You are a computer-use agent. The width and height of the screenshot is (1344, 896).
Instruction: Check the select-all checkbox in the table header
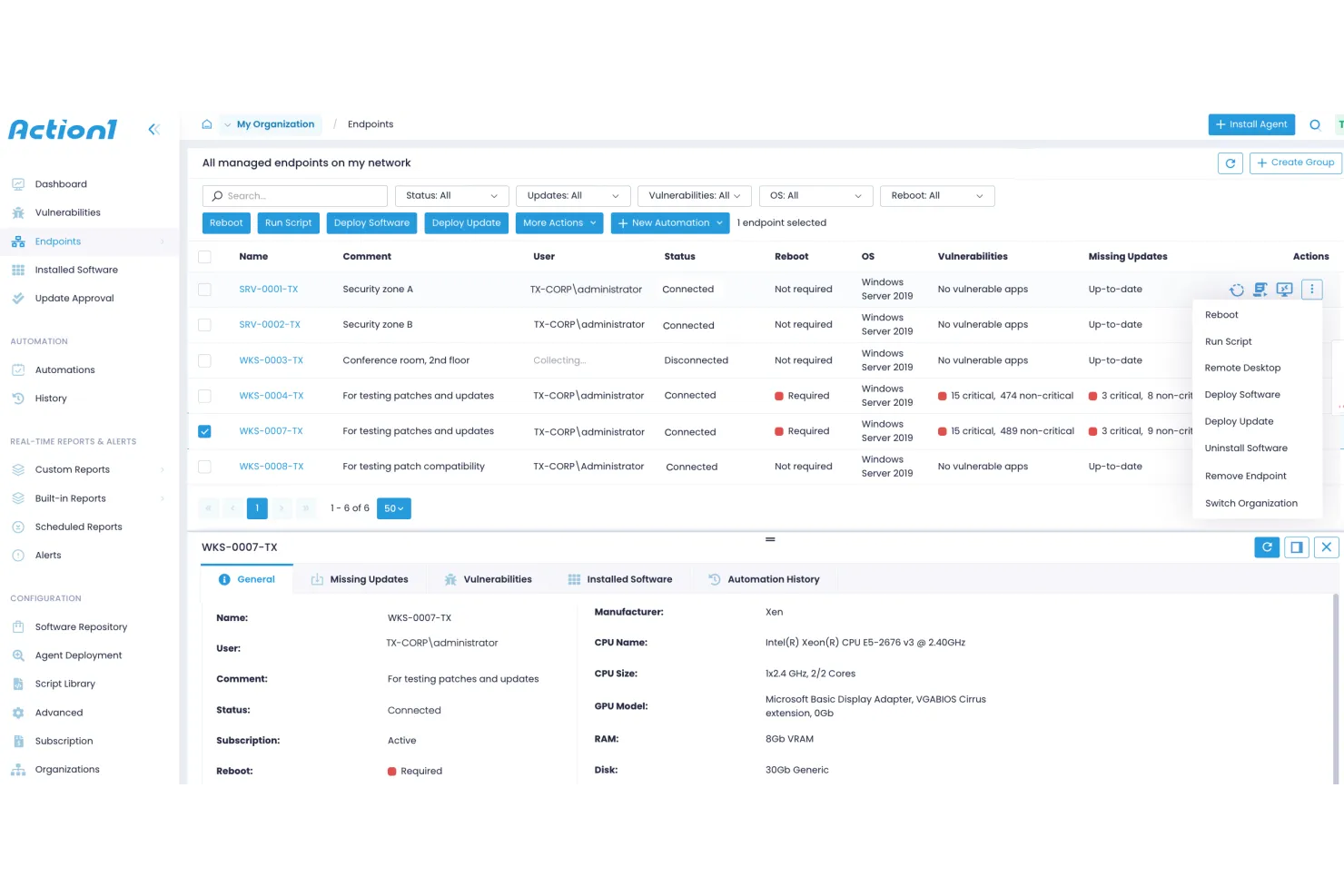[204, 256]
